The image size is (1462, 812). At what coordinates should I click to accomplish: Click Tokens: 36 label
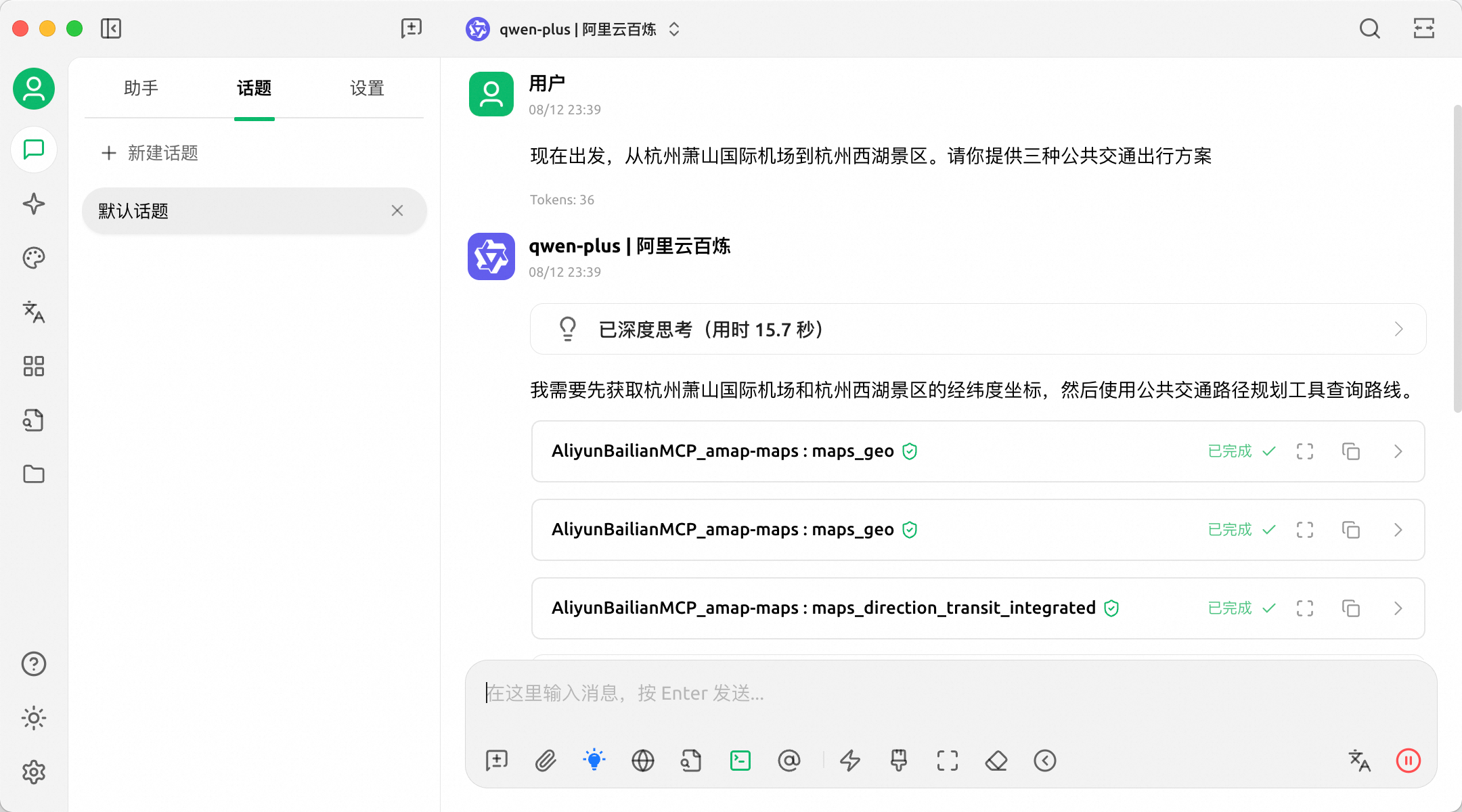point(562,200)
